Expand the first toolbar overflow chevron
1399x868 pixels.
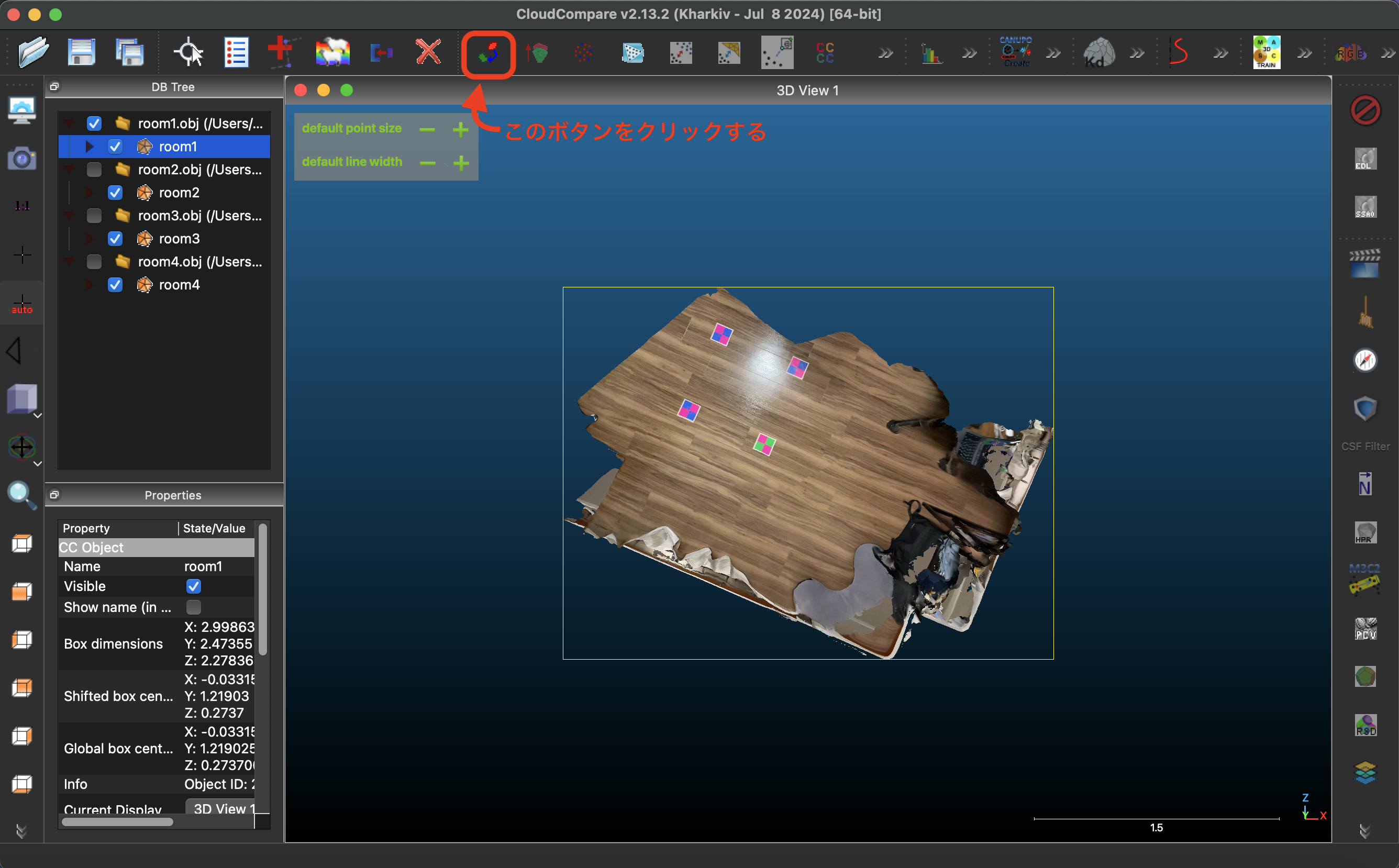tap(885, 54)
